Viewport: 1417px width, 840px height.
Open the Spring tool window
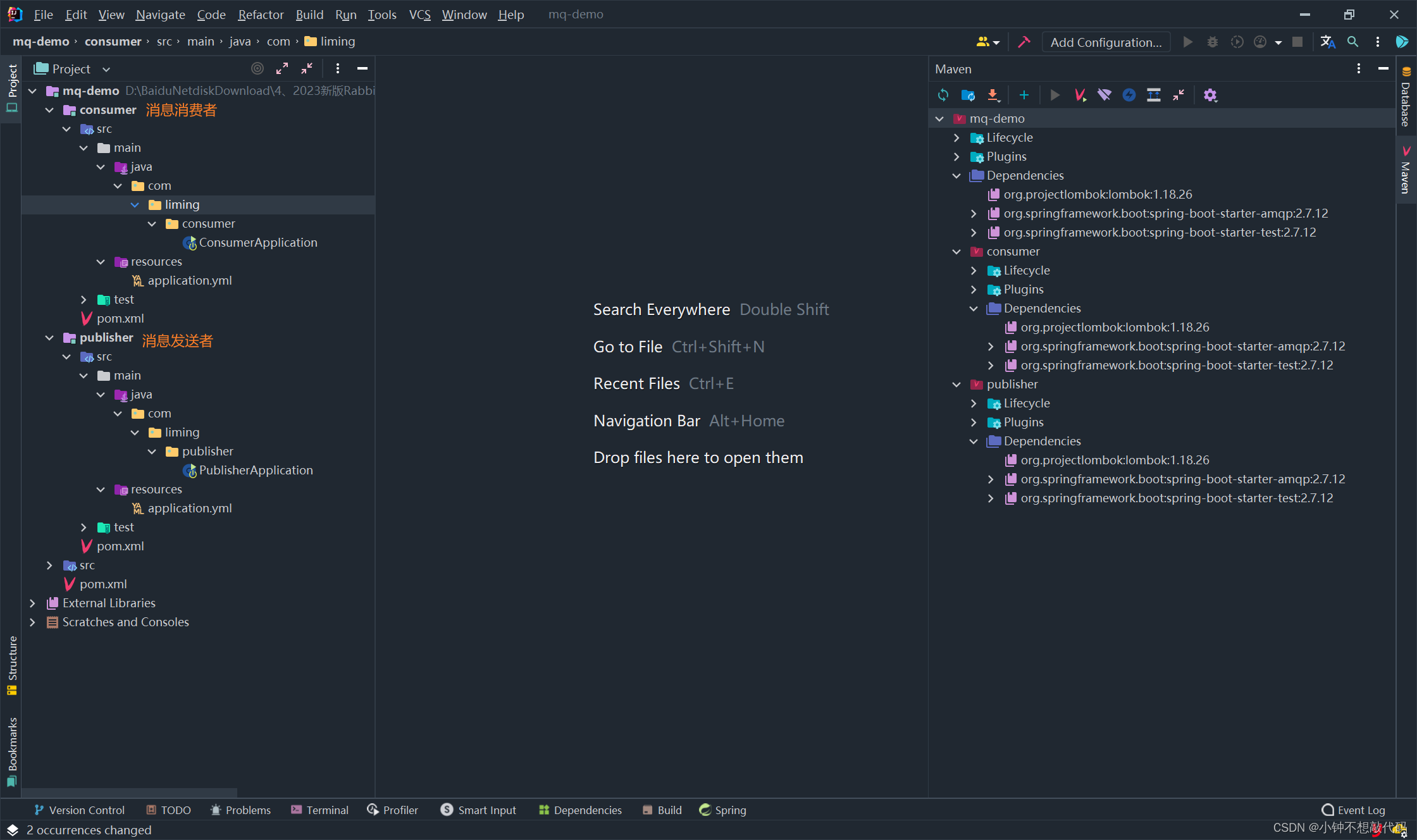722,810
